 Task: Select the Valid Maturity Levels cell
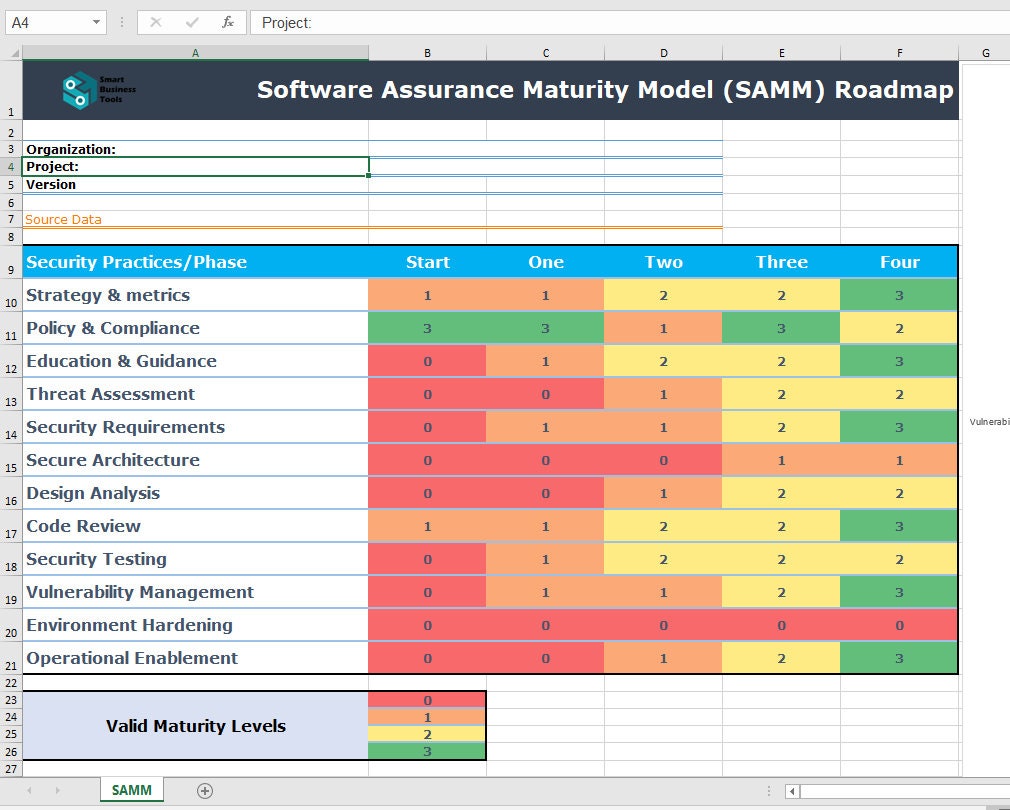click(195, 725)
